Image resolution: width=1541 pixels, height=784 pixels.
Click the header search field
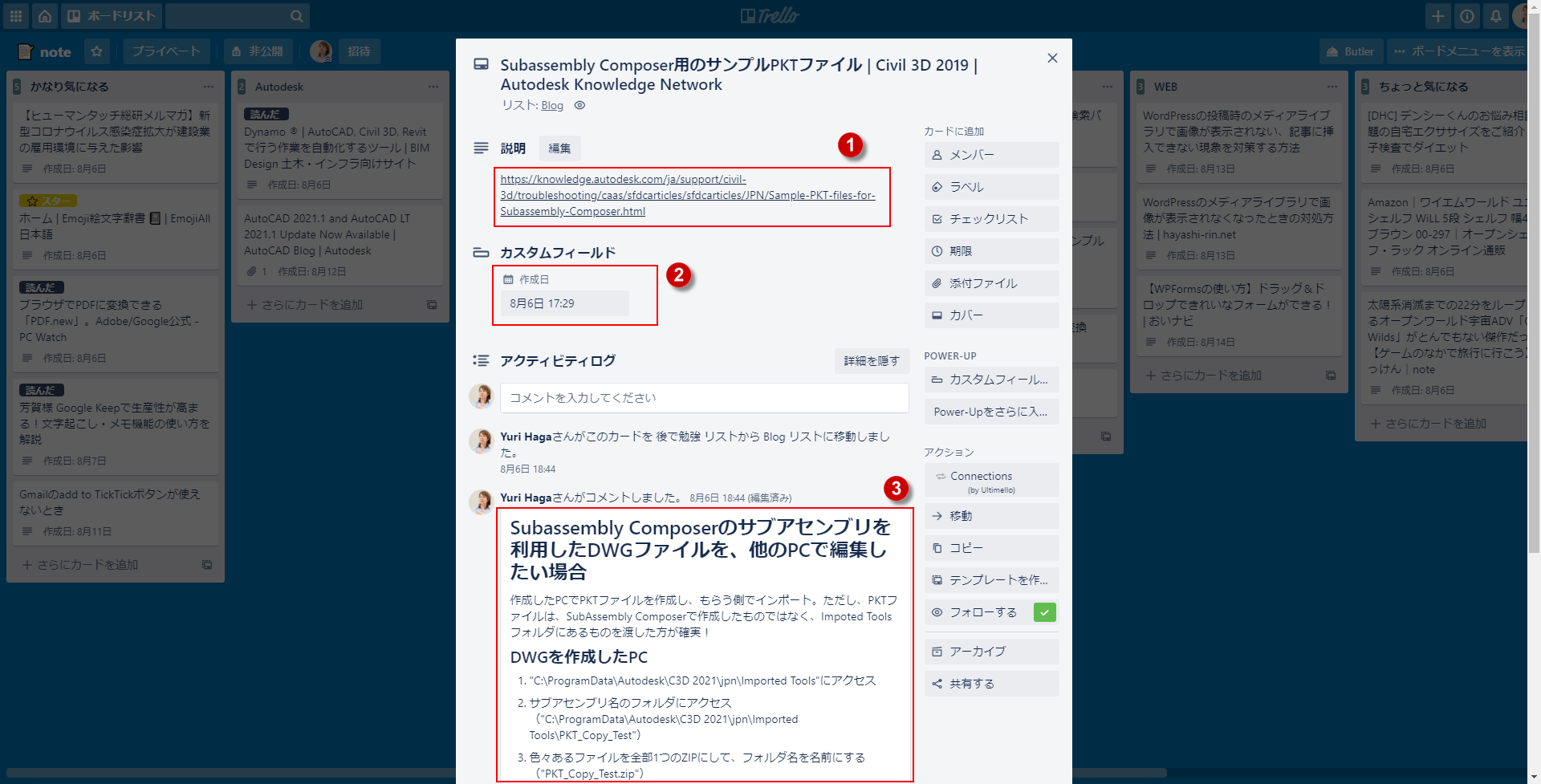[x=238, y=16]
